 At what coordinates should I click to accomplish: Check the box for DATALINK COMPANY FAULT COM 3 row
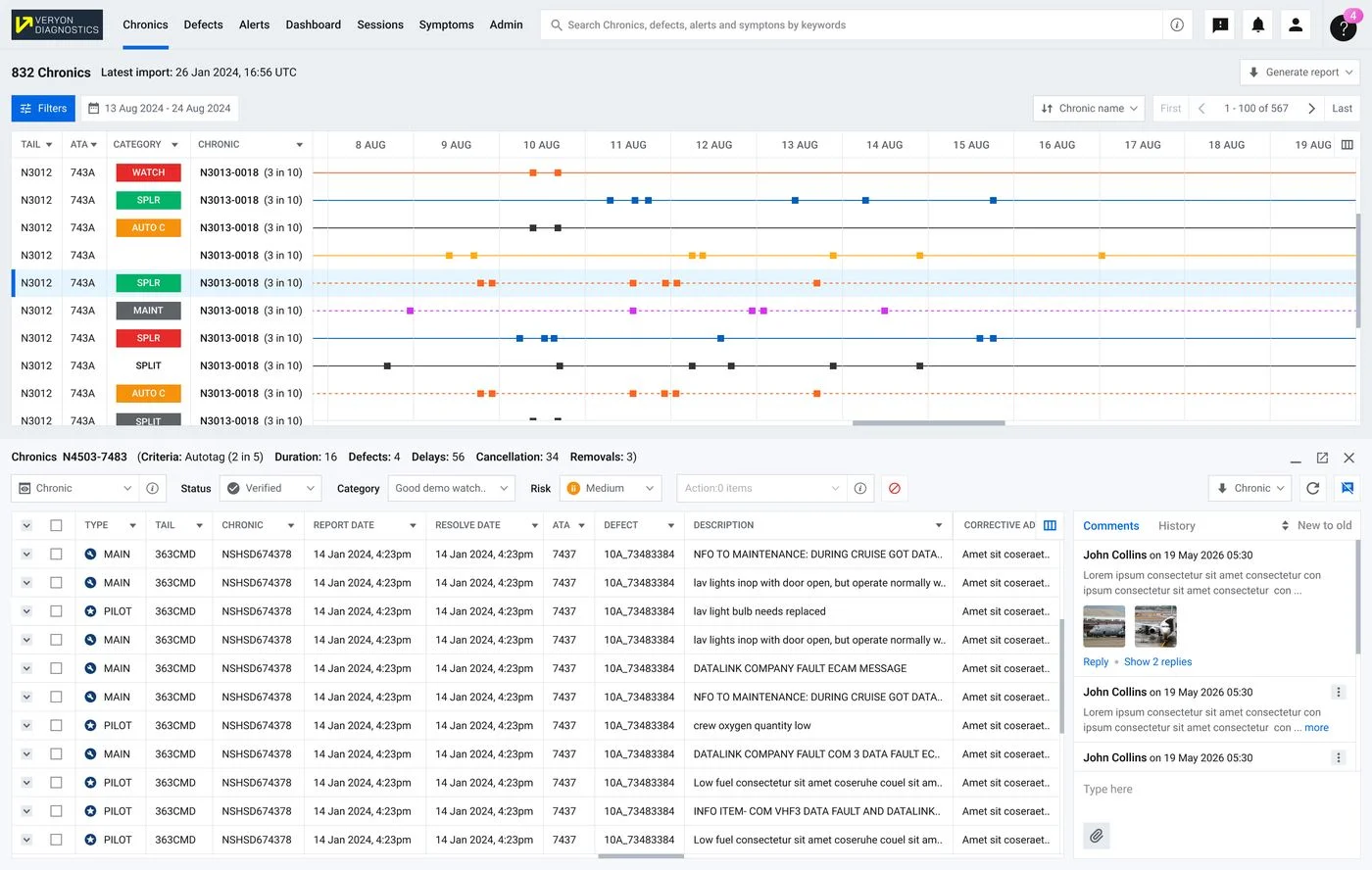[x=56, y=754]
